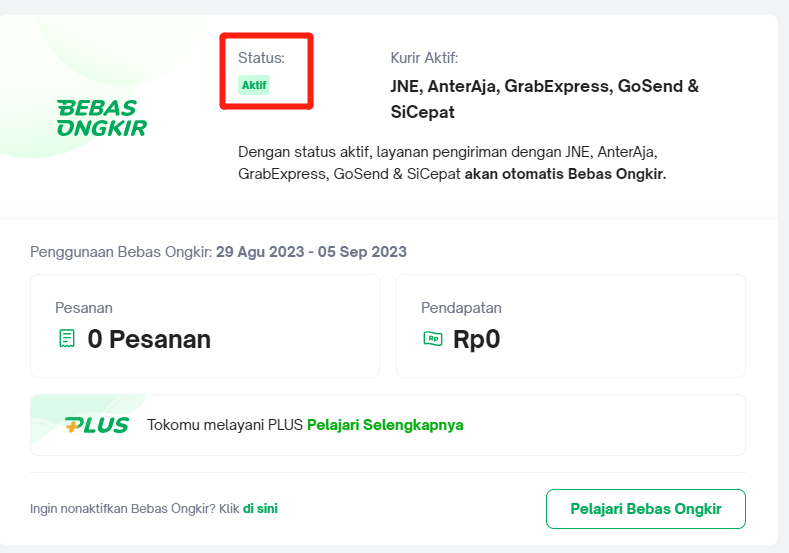Click the active courier list starting with JNE

point(544,98)
